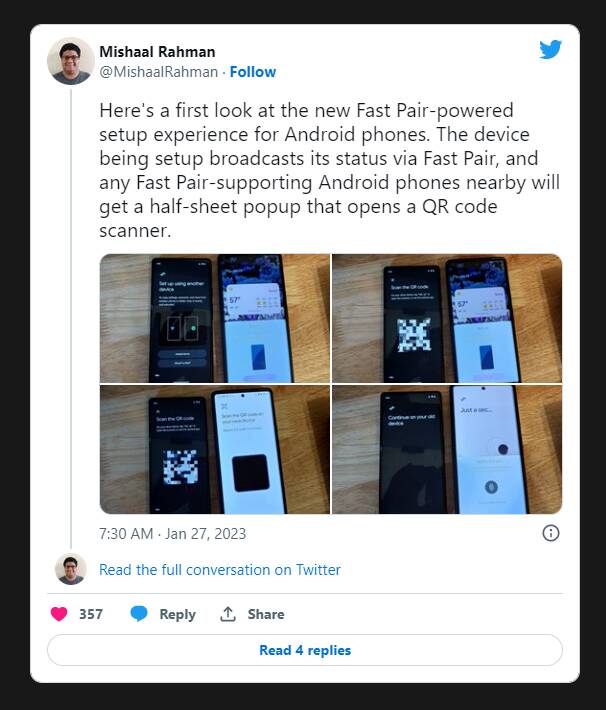Click the heart like icon
Viewport: 606px width, 710px height.
tap(59, 614)
